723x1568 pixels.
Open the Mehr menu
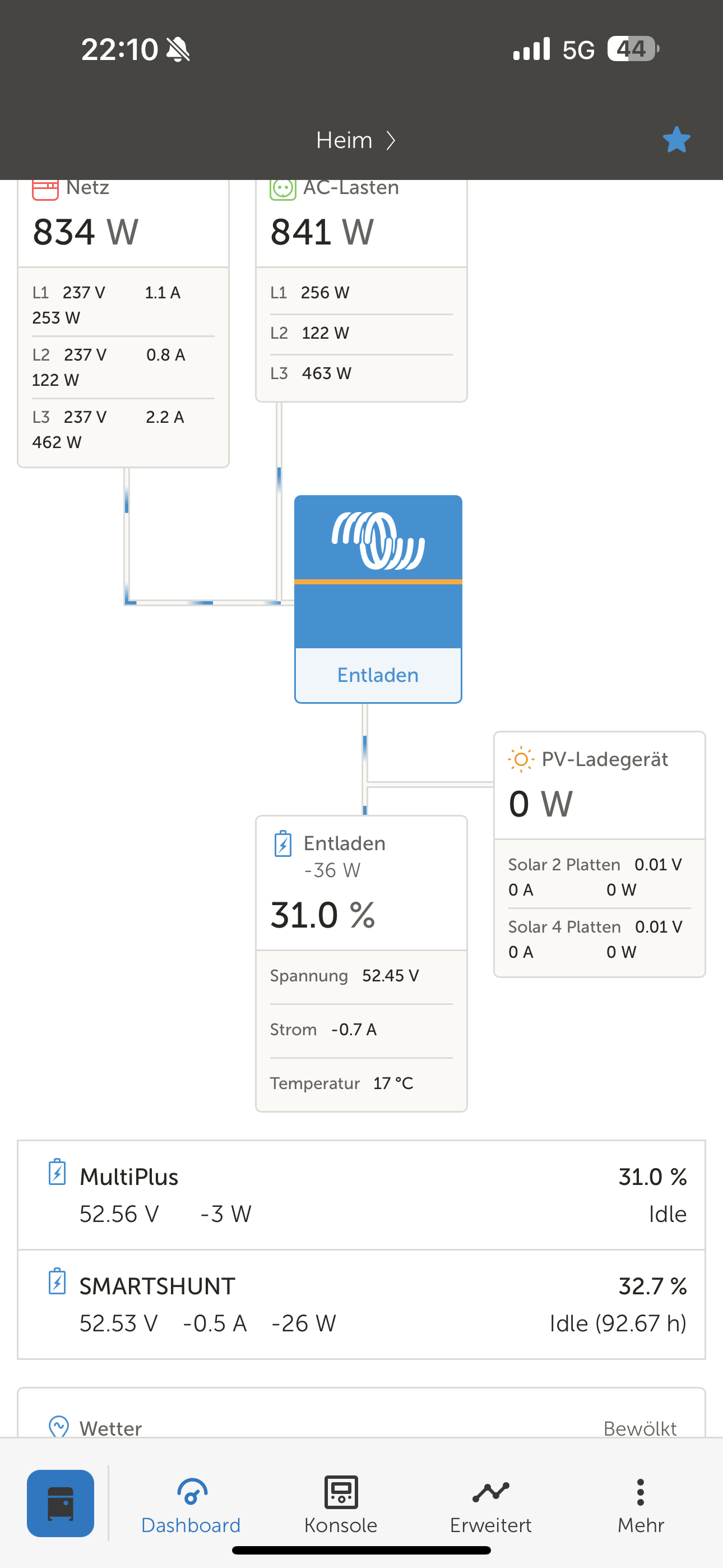(x=640, y=1505)
